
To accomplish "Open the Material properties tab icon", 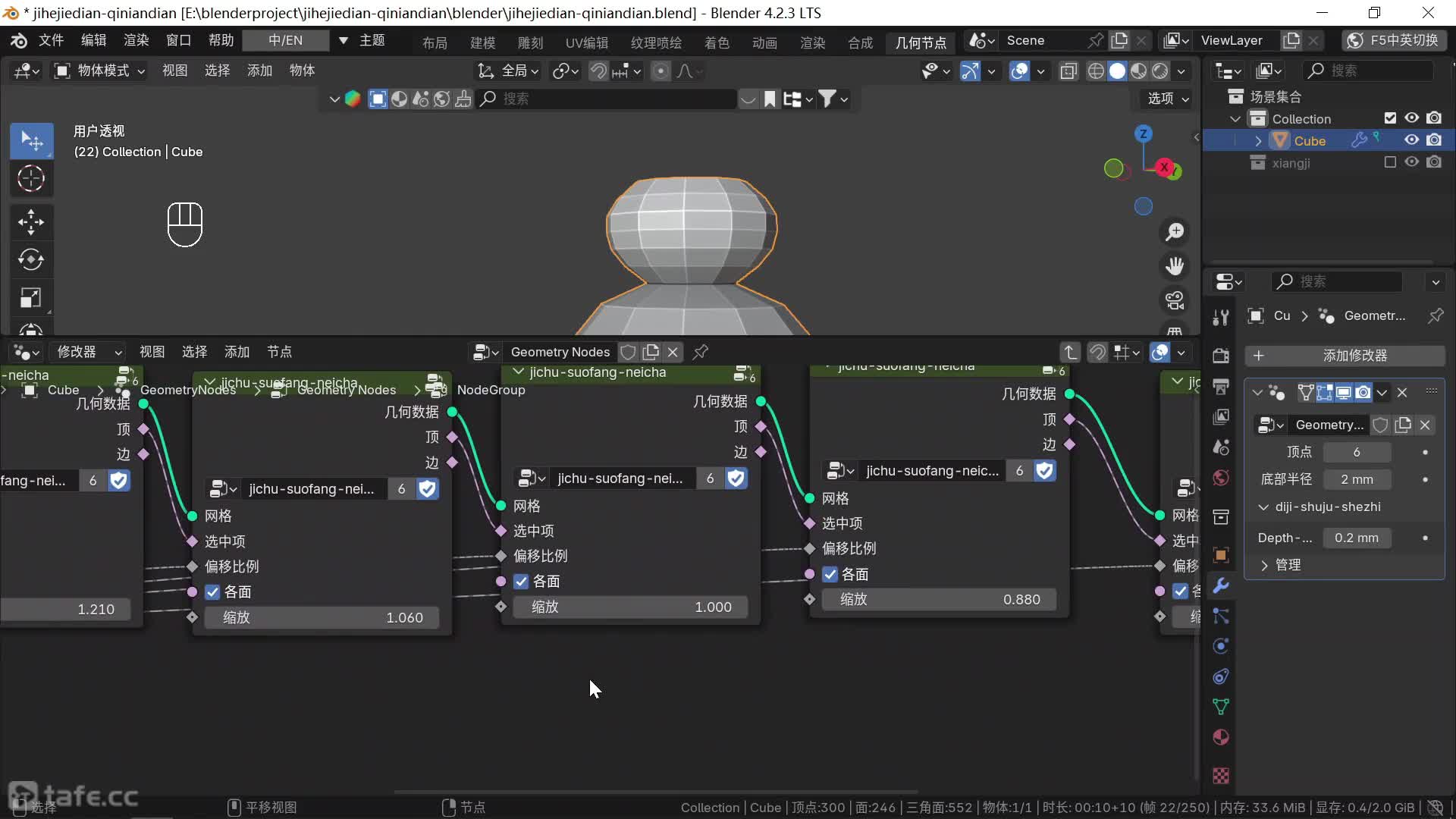I will 1221,737.
